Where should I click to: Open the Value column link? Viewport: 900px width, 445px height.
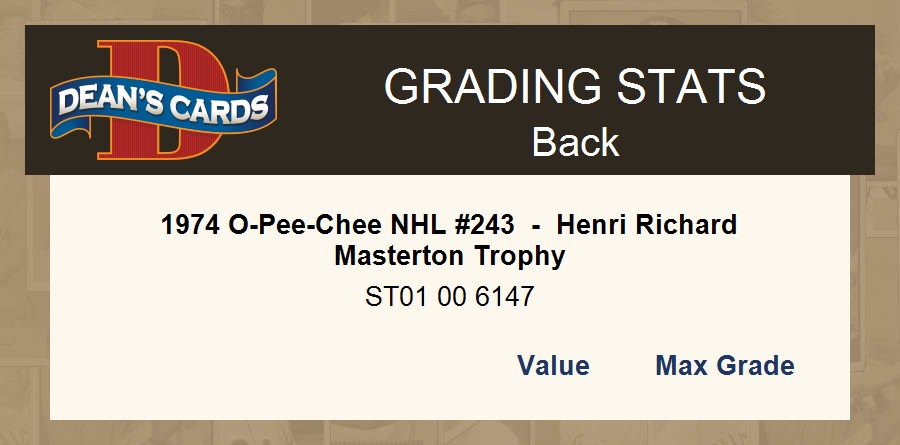click(553, 366)
